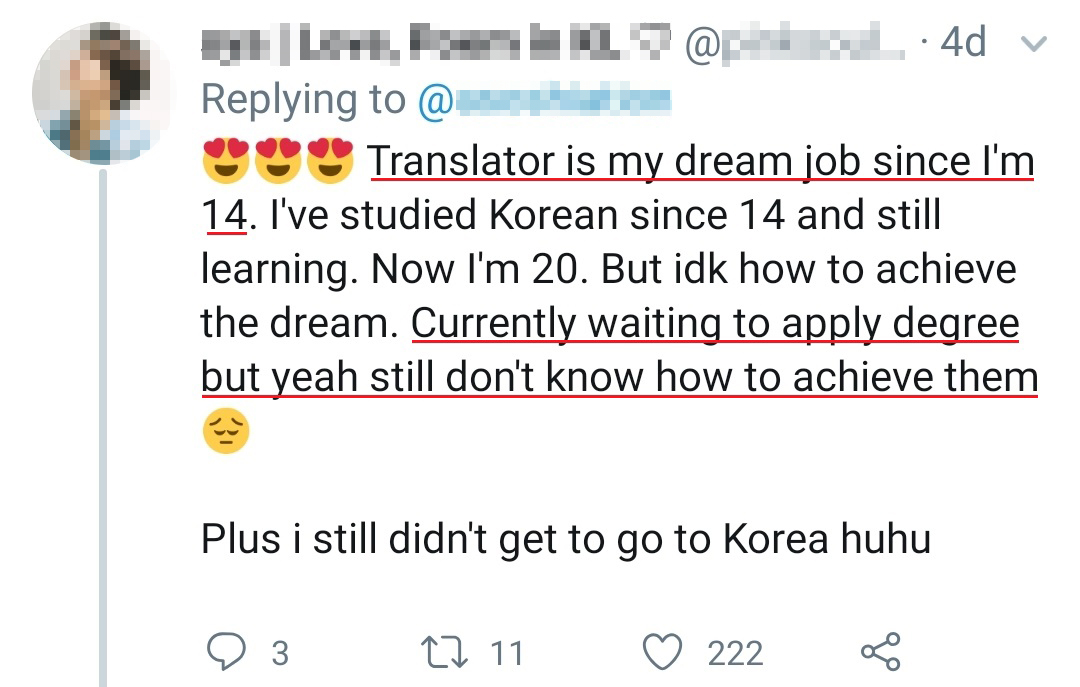This screenshot has width=1080, height=687.
Task: Click the underlined sentence starting with Translator
Action: (700, 161)
